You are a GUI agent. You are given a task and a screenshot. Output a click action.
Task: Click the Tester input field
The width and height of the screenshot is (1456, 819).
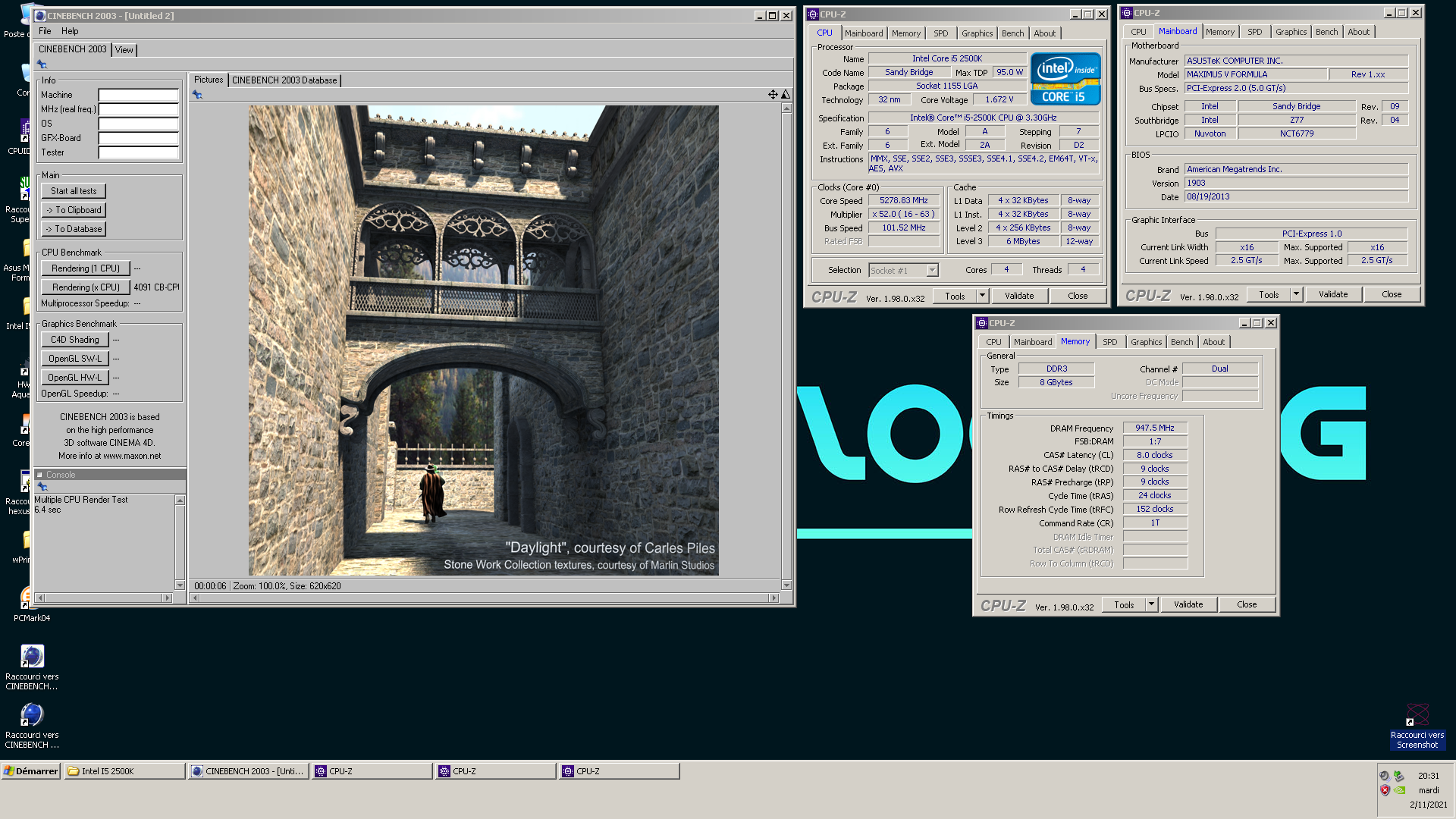tap(138, 152)
